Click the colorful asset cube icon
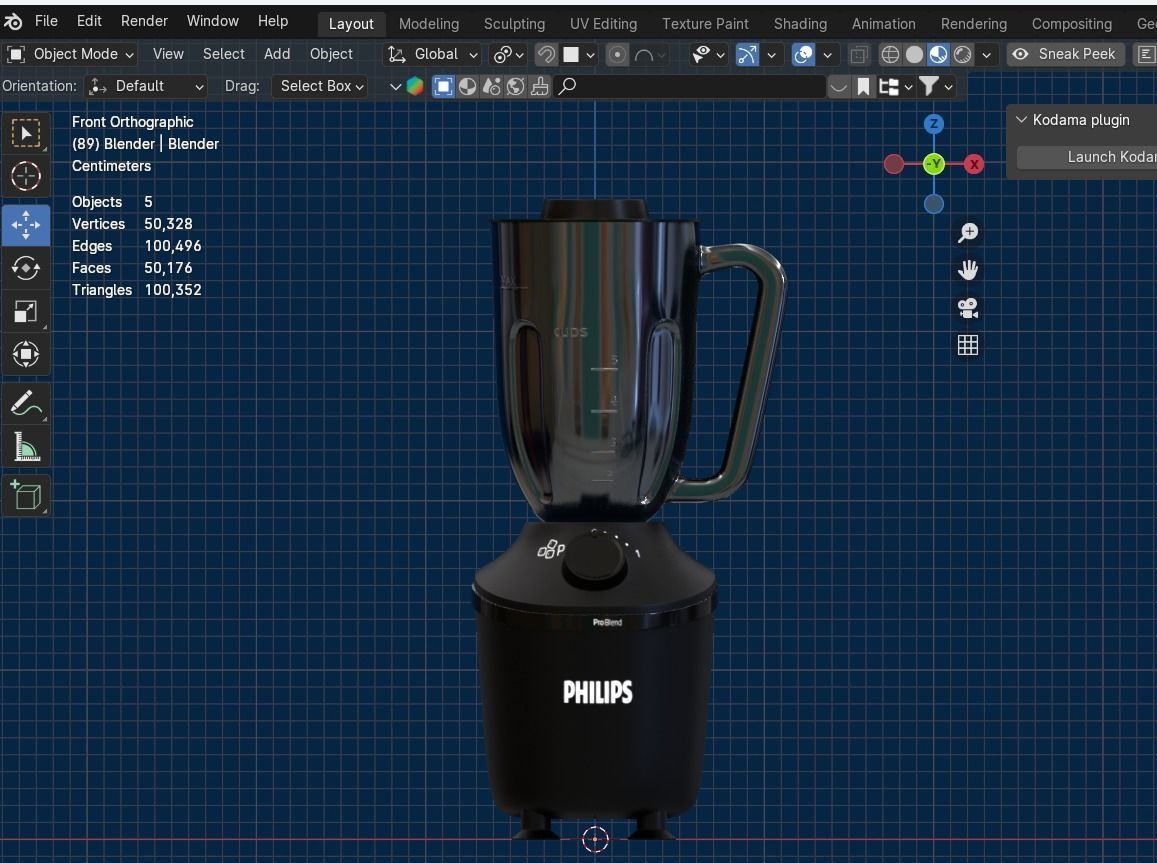The width and height of the screenshot is (1157, 863). (415, 86)
